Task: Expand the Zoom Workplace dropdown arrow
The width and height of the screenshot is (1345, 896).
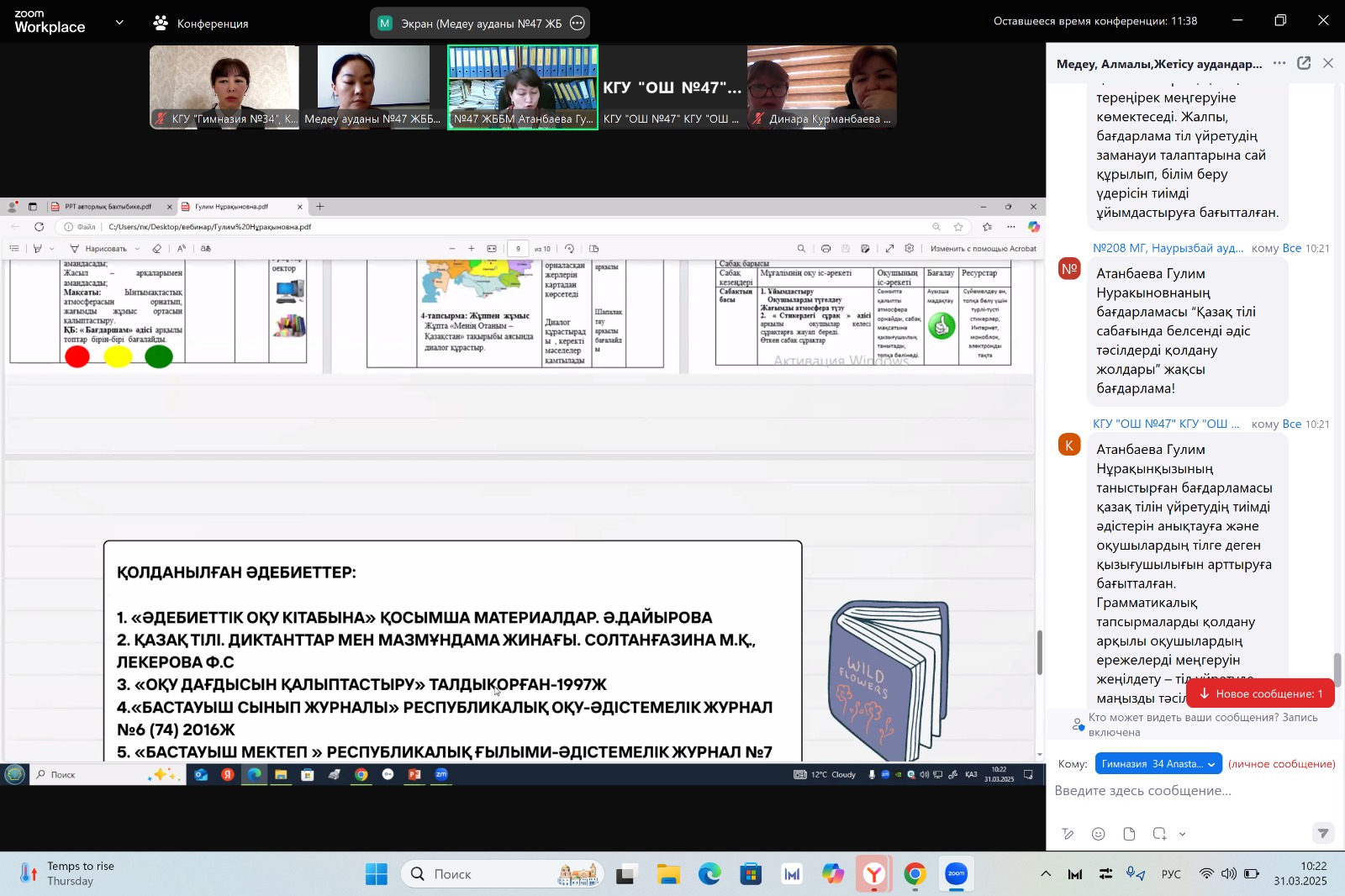Action: point(119,23)
